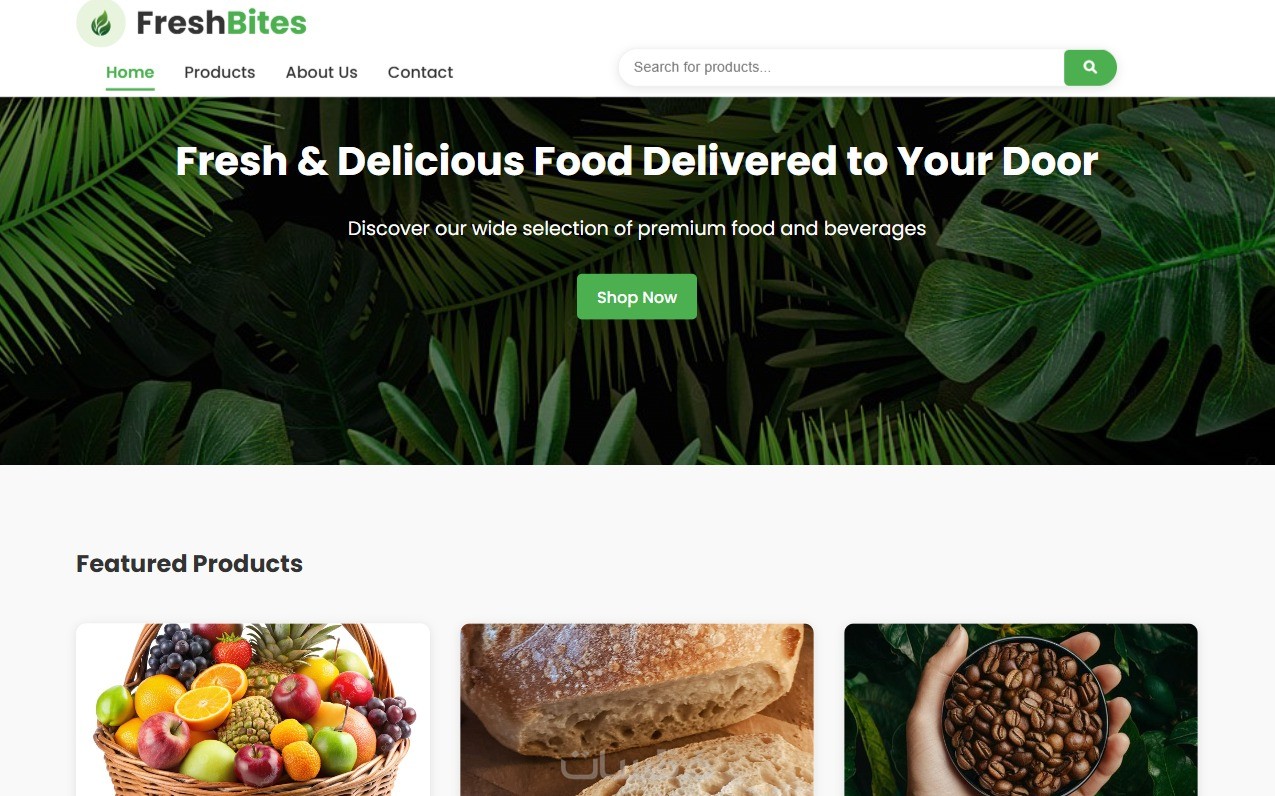Select the Contact navigation link

[x=420, y=72]
